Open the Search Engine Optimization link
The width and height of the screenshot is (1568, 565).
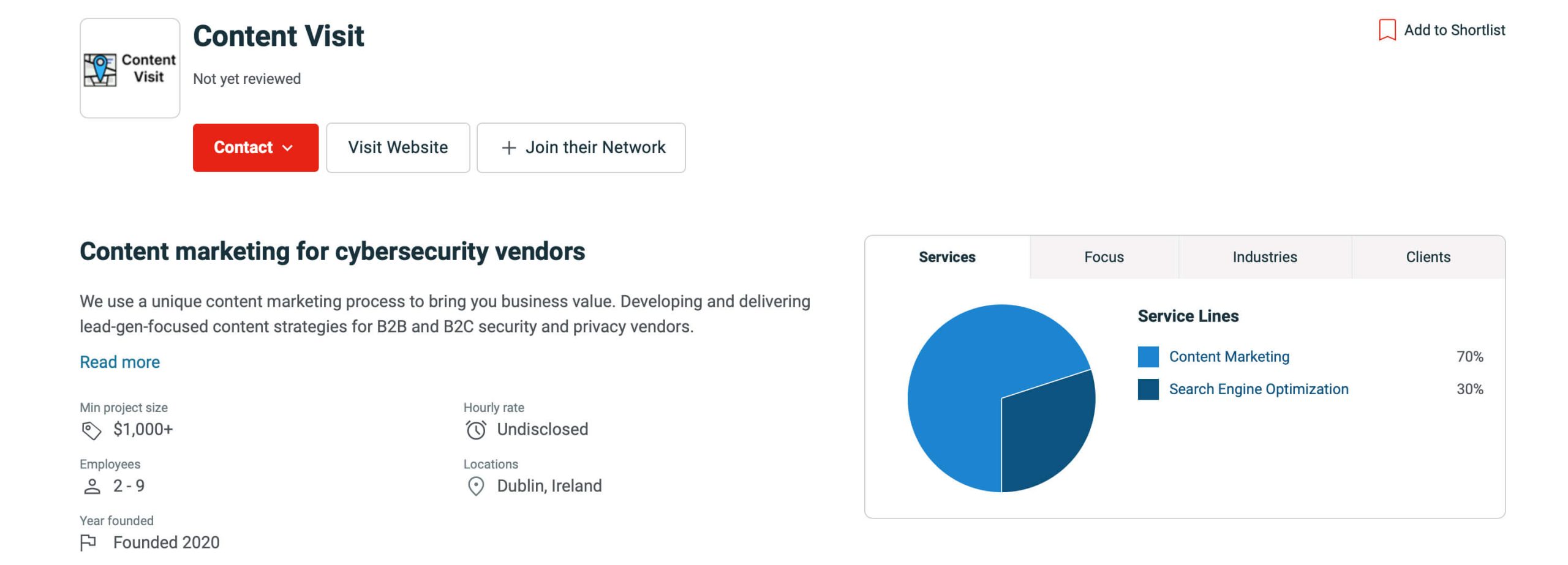(1258, 389)
